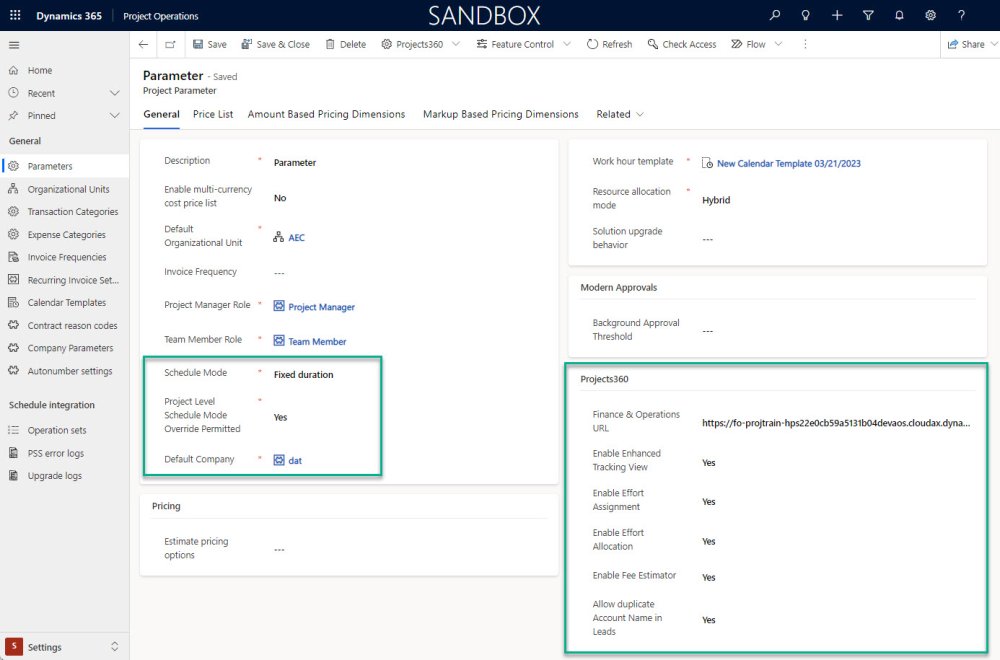Open the Project Manager role link
This screenshot has width=1000, height=660.
point(321,307)
